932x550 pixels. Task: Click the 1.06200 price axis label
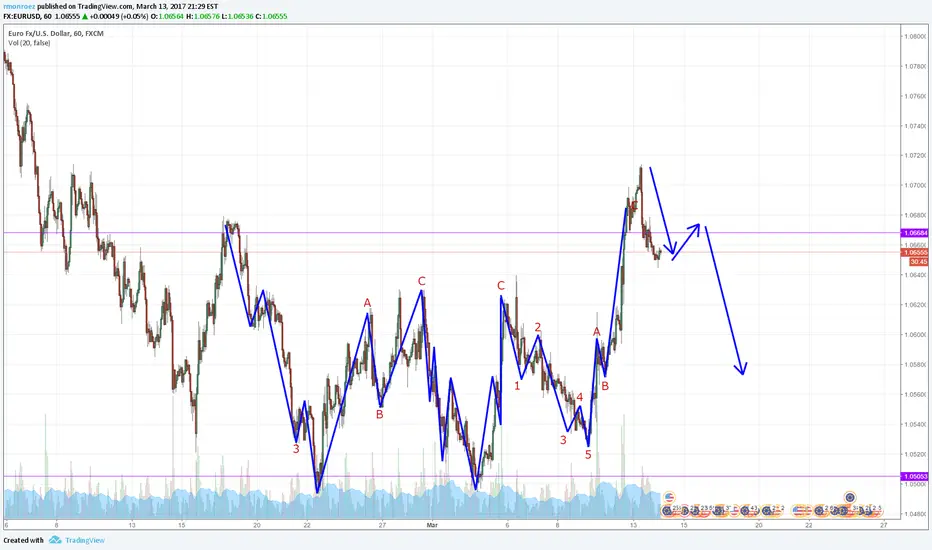pos(915,305)
